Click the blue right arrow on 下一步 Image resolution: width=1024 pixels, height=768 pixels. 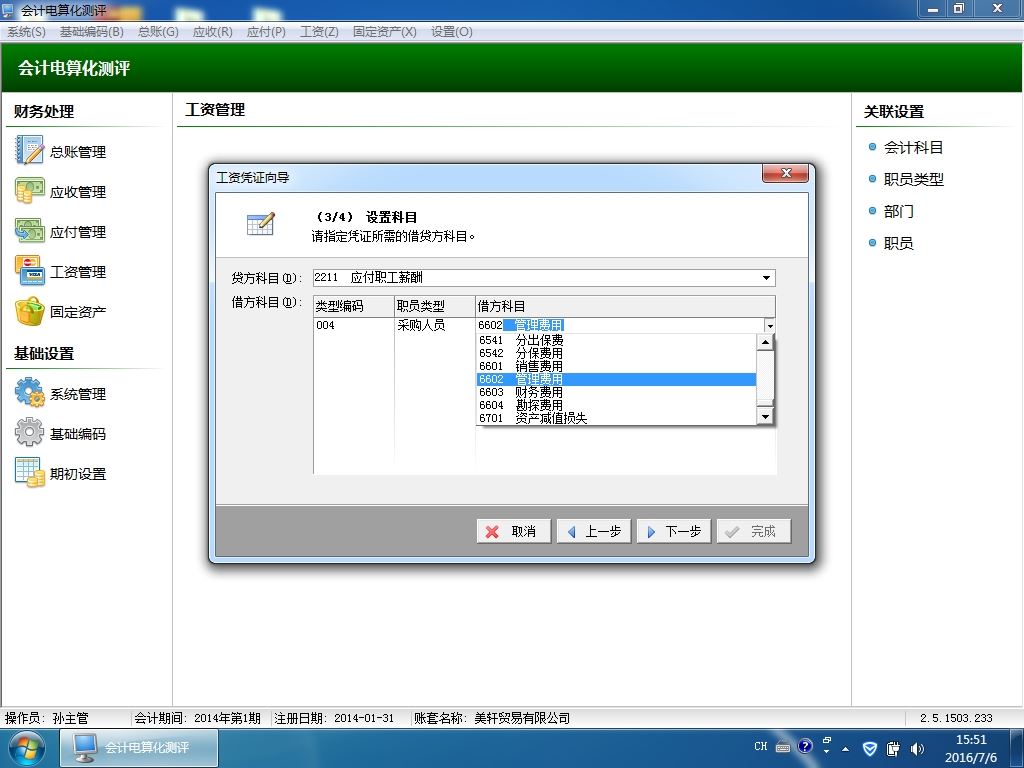tap(651, 532)
